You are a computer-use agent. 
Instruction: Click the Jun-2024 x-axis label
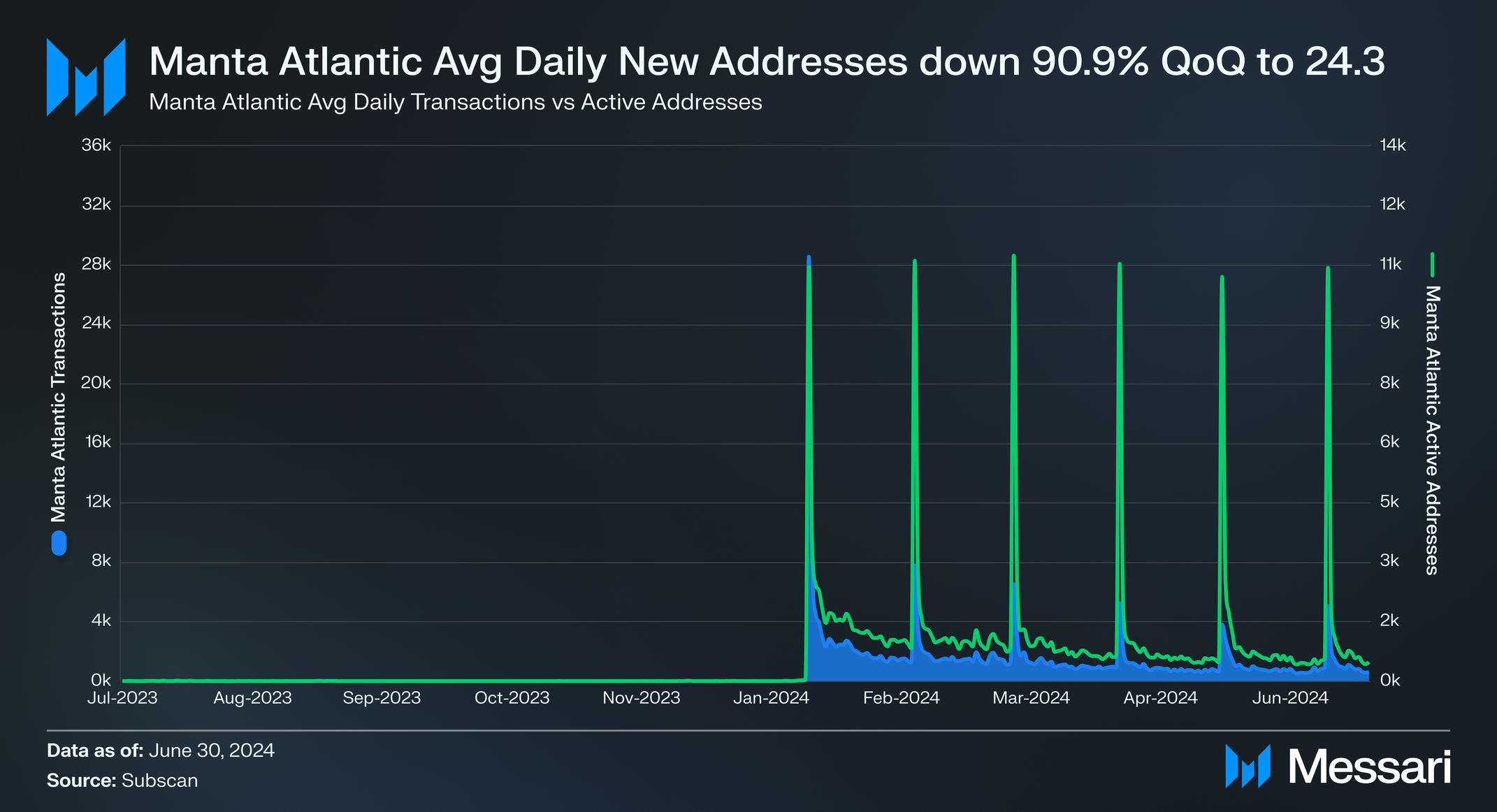(x=1289, y=697)
